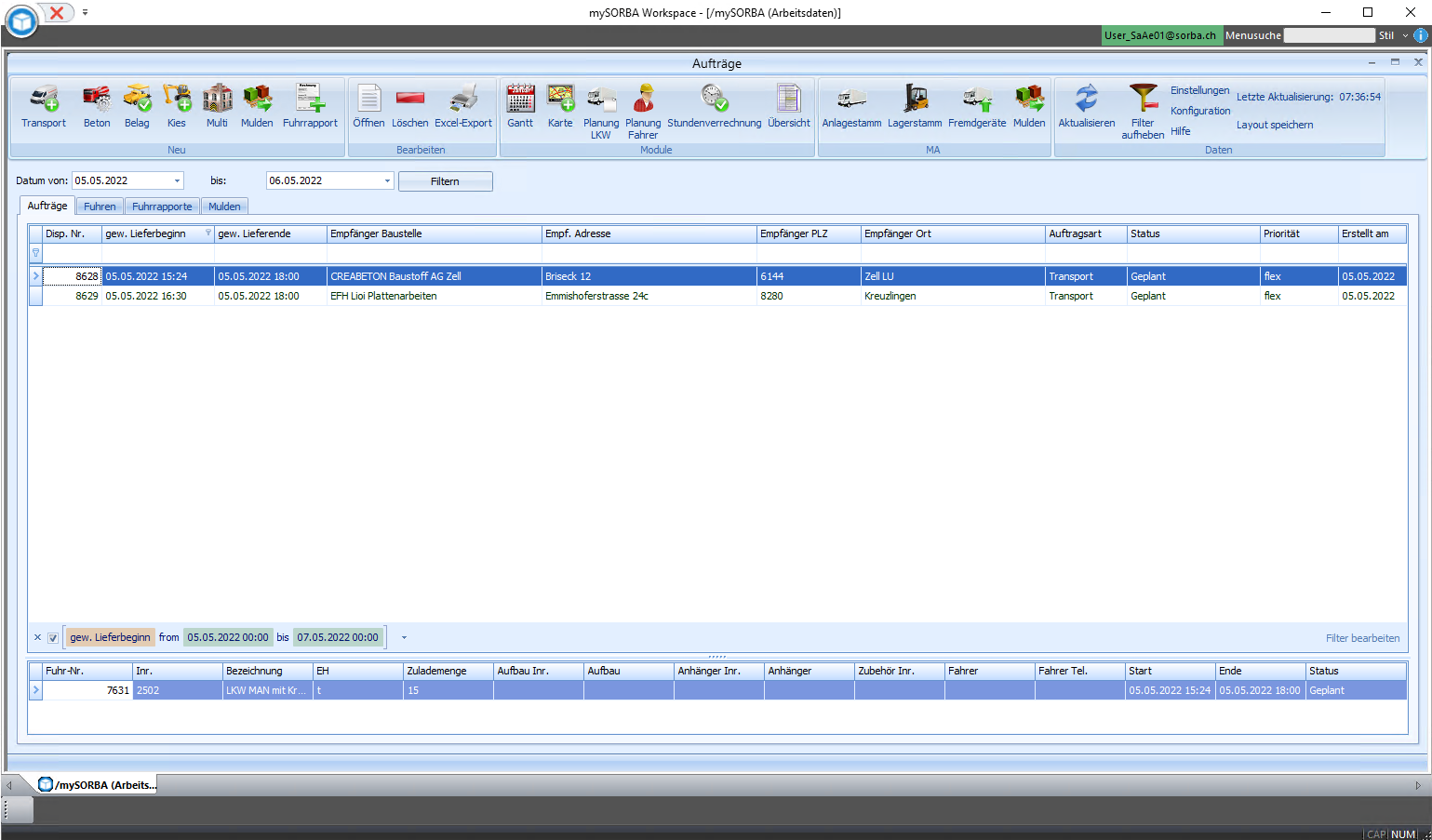Select the /mySORBA (Arbeits... workspace tab
The image size is (1432, 840).
click(98, 785)
